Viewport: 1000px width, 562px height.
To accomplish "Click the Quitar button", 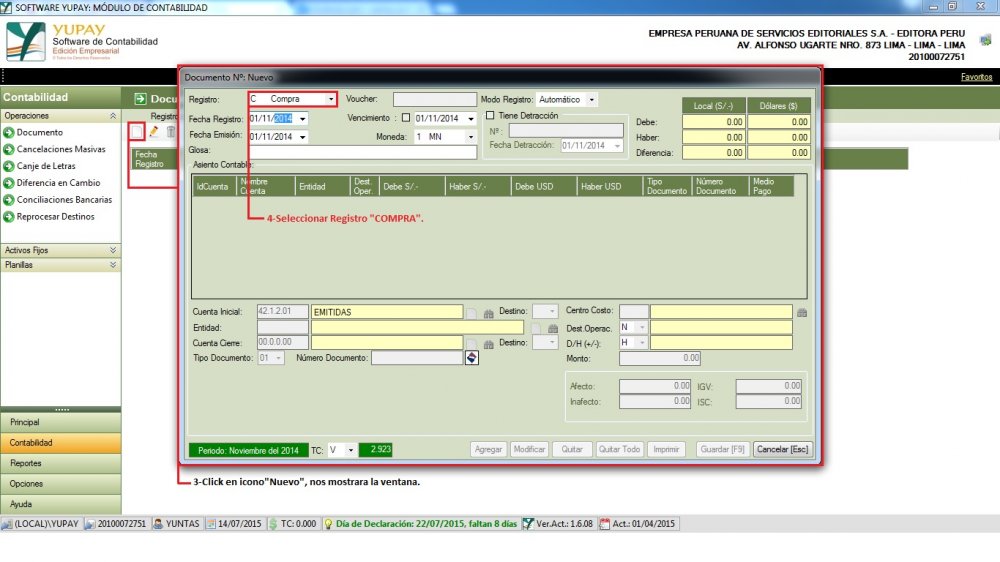I will tap(572, 449).
